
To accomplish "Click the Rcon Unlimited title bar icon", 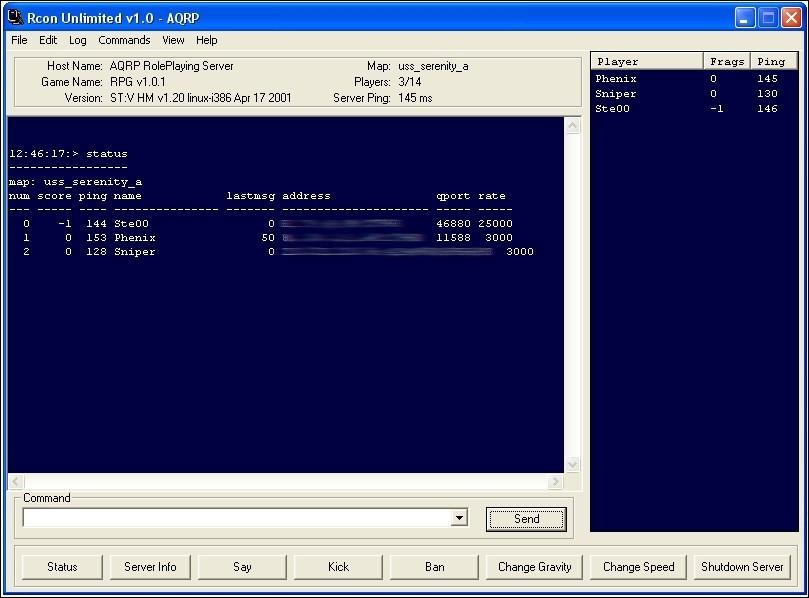I will (x=15, y=17).
